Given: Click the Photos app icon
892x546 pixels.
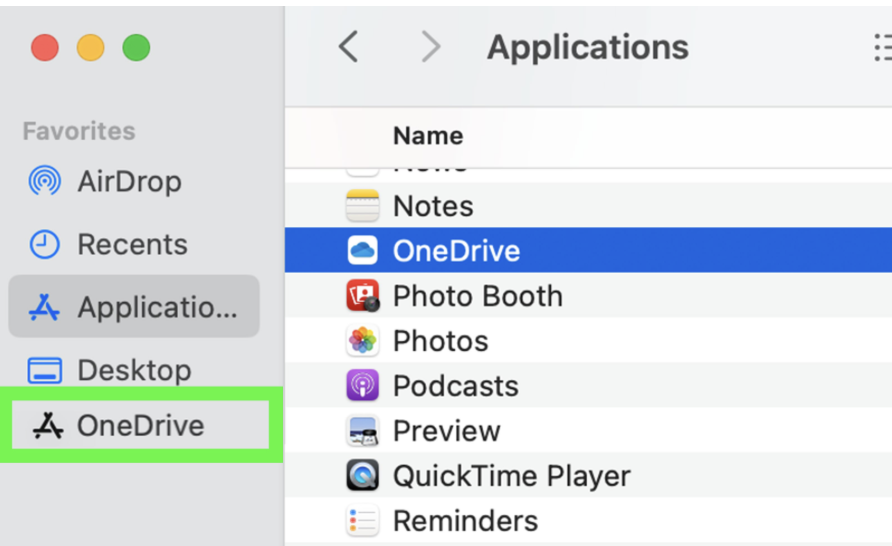Looking at the screenshot, I should click(x=362, y=340).
